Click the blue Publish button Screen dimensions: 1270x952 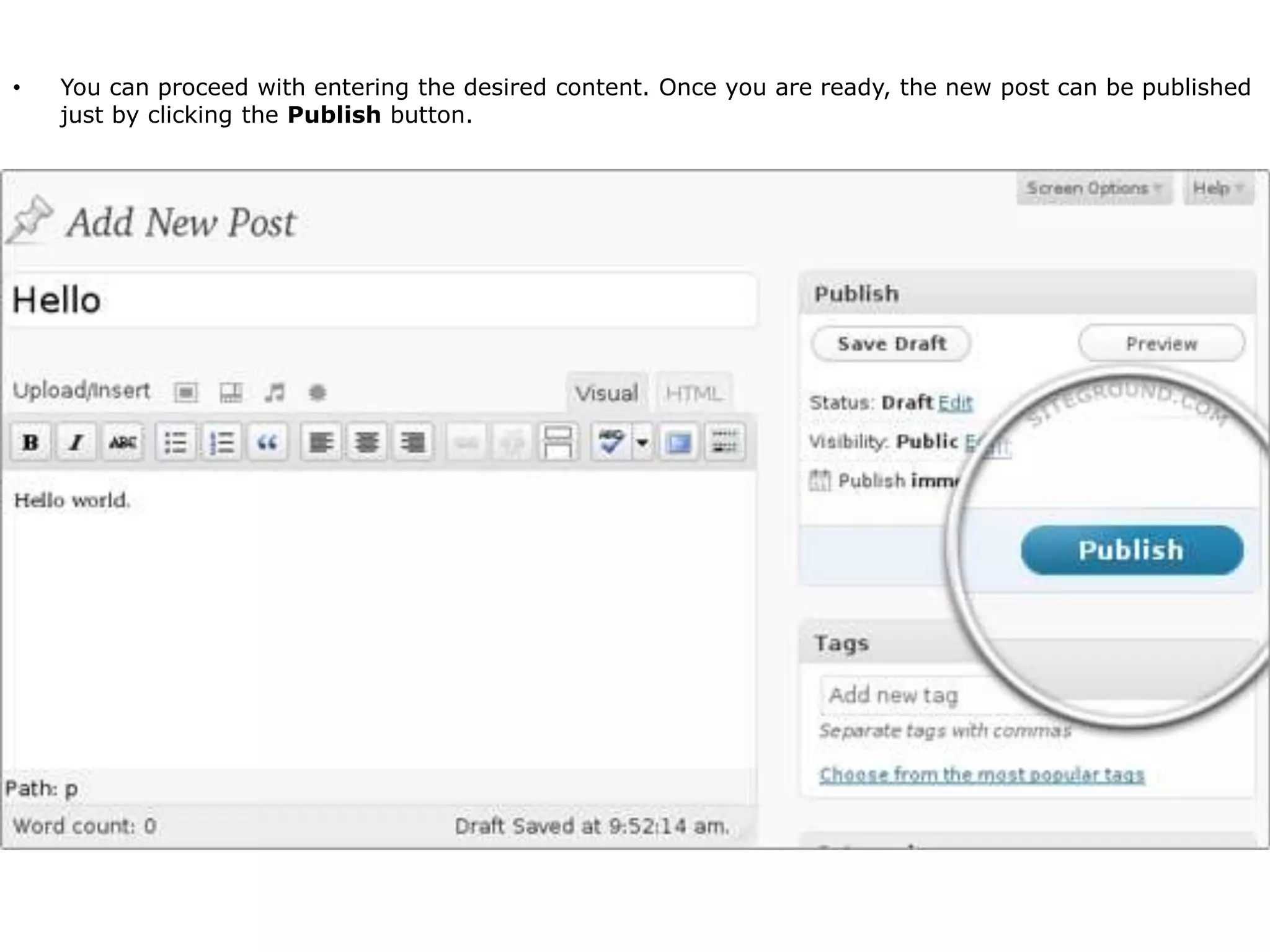click(x=1132, y=550)
